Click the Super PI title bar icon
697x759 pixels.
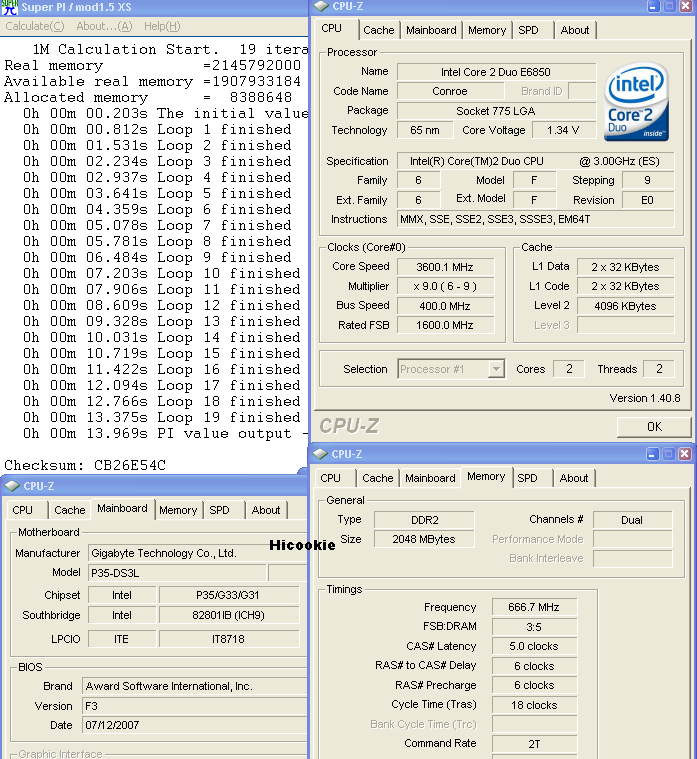click(9, 7)
